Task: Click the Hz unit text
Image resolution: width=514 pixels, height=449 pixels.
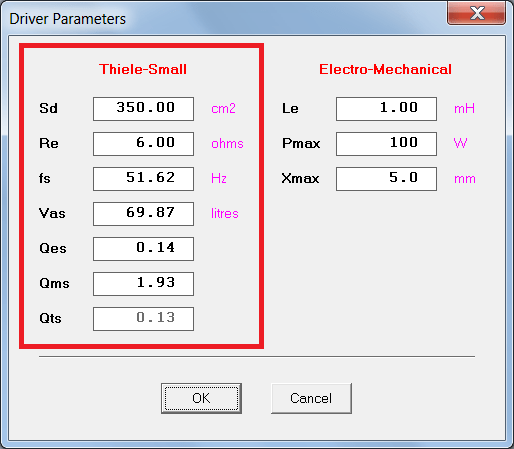Action: [219, 178]
